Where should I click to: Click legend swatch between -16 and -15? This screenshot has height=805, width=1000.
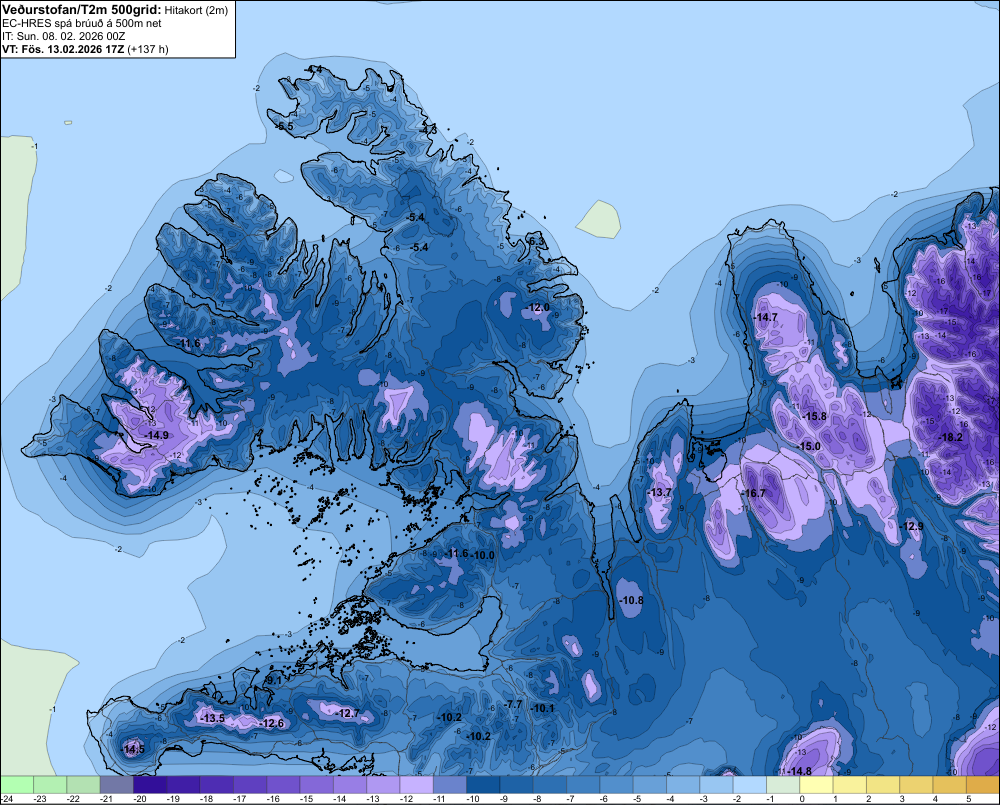click(283, 785)
